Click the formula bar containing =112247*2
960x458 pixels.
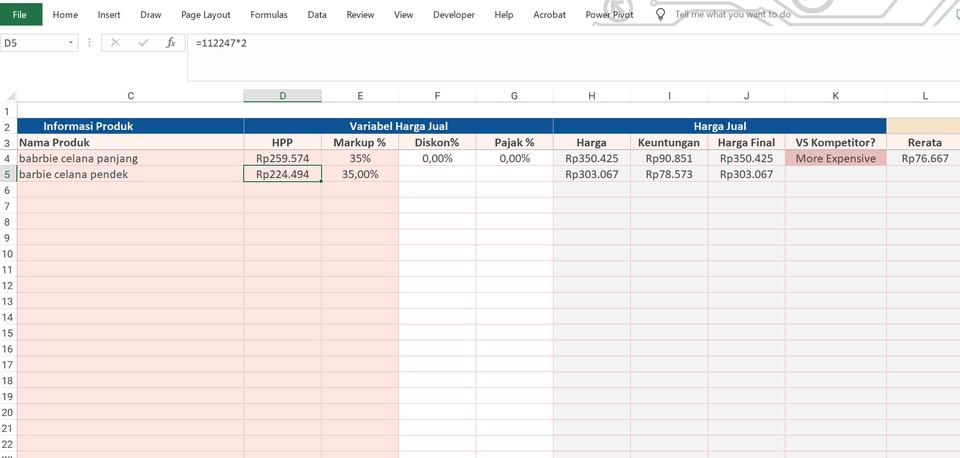[x=573, y=58]
